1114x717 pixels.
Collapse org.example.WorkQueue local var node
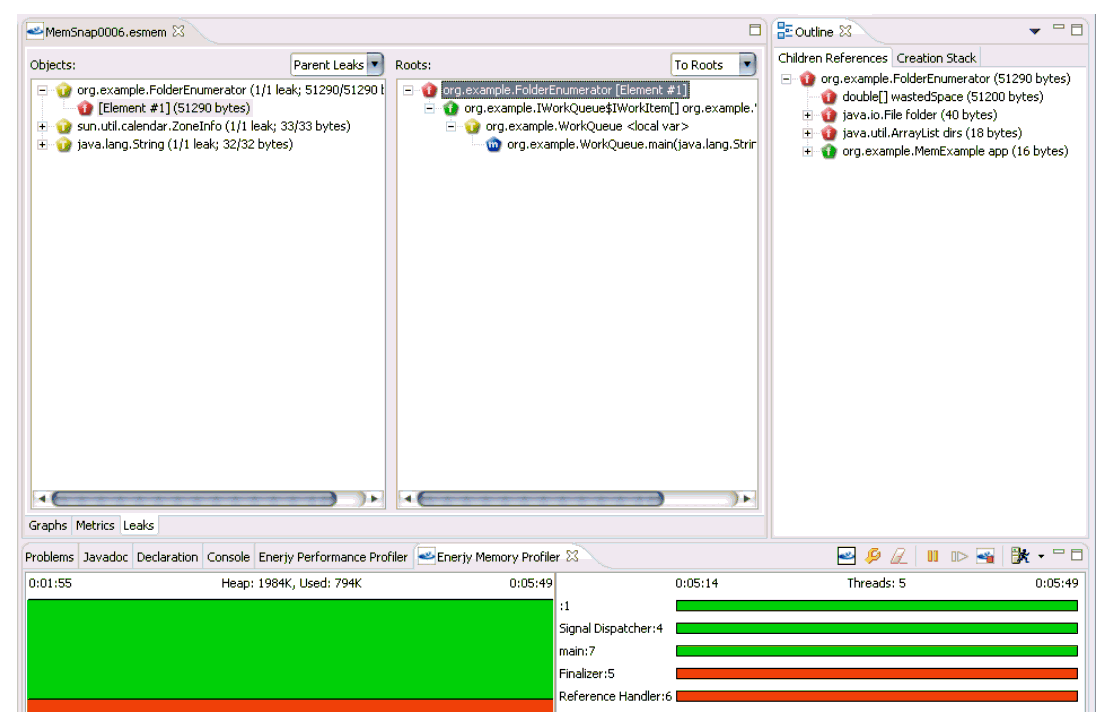451,127
